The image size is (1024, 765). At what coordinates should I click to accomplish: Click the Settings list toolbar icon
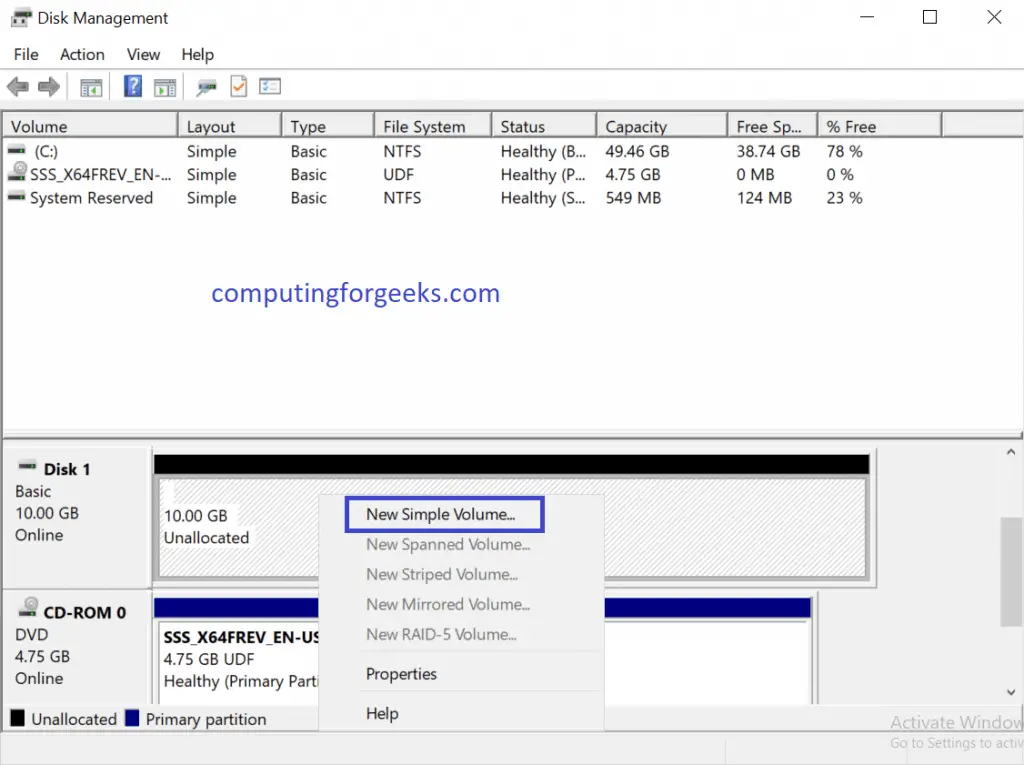(x=270, y=86)
